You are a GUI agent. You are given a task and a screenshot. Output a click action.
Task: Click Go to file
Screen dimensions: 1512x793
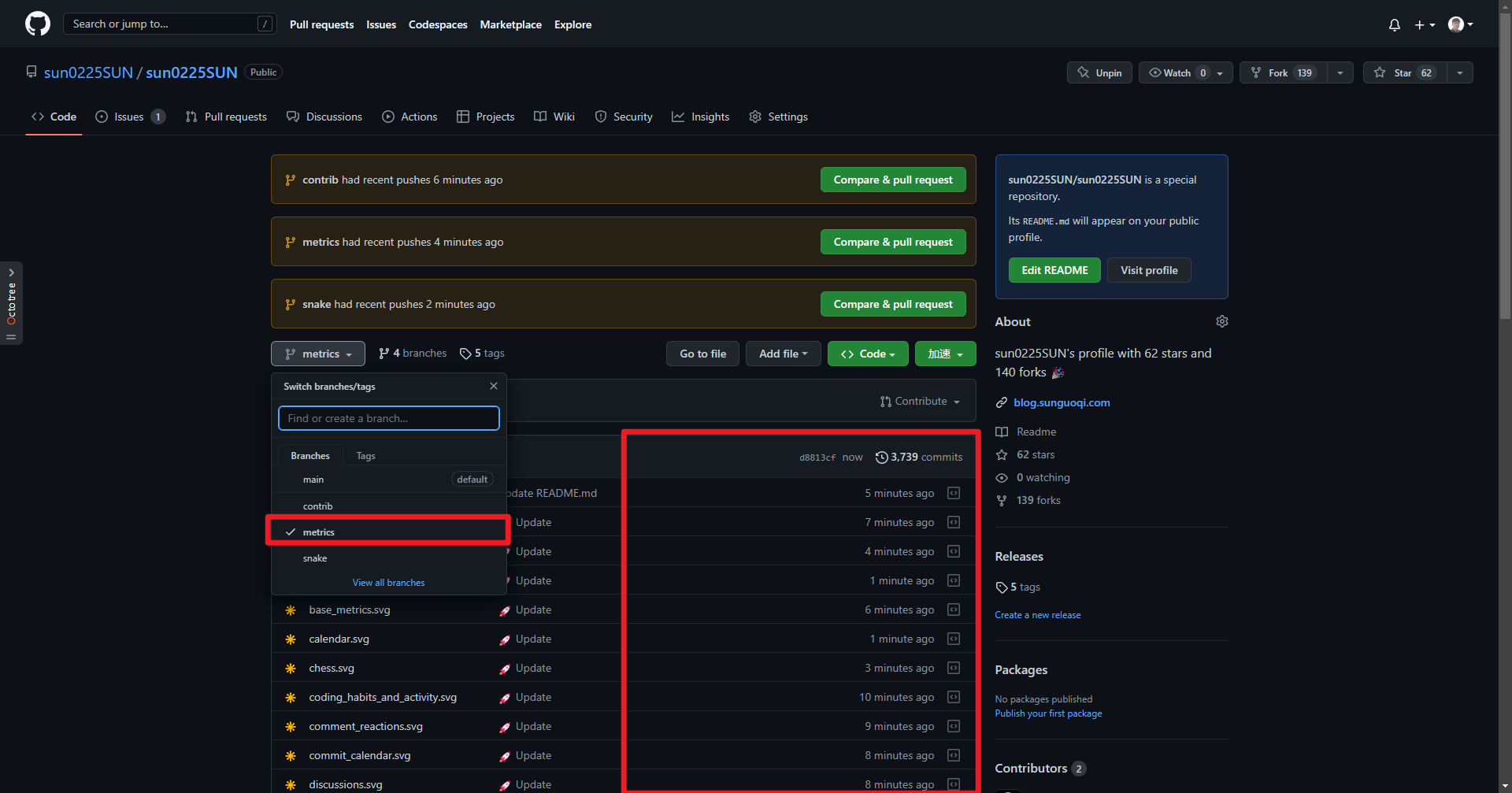click(x=702, y=354)
